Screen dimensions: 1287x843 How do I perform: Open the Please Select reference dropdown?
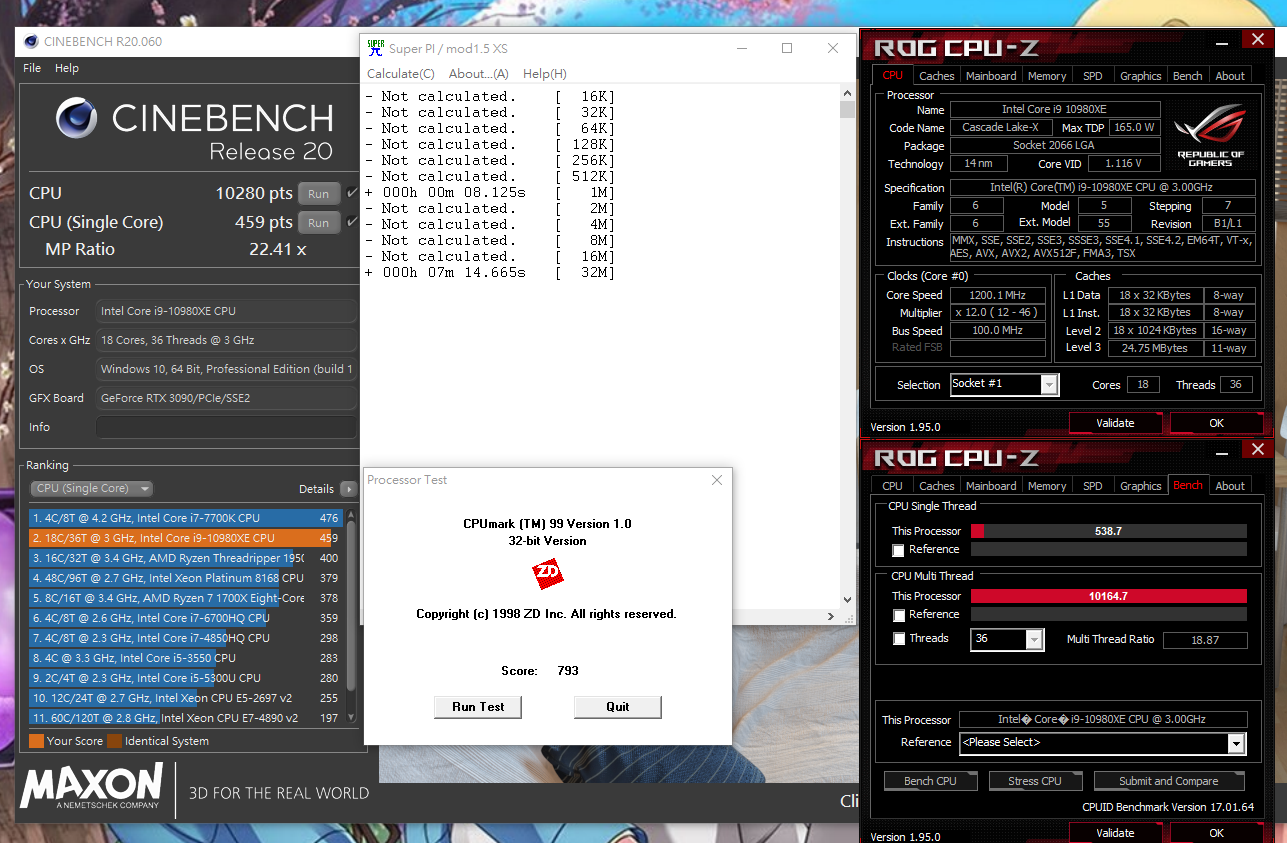(1102, 743)
